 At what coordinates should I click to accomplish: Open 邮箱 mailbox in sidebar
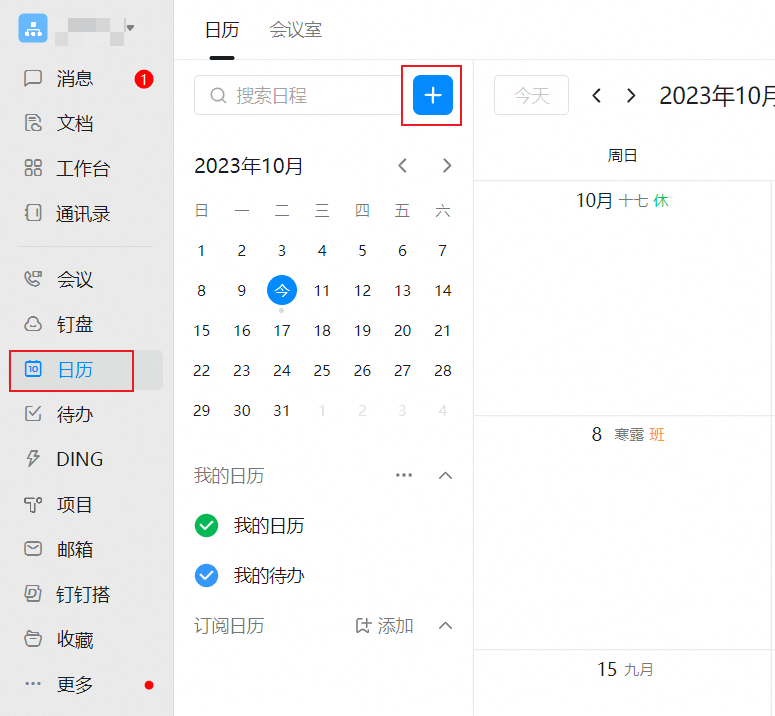pyautogui.click(x=74, y=549)
